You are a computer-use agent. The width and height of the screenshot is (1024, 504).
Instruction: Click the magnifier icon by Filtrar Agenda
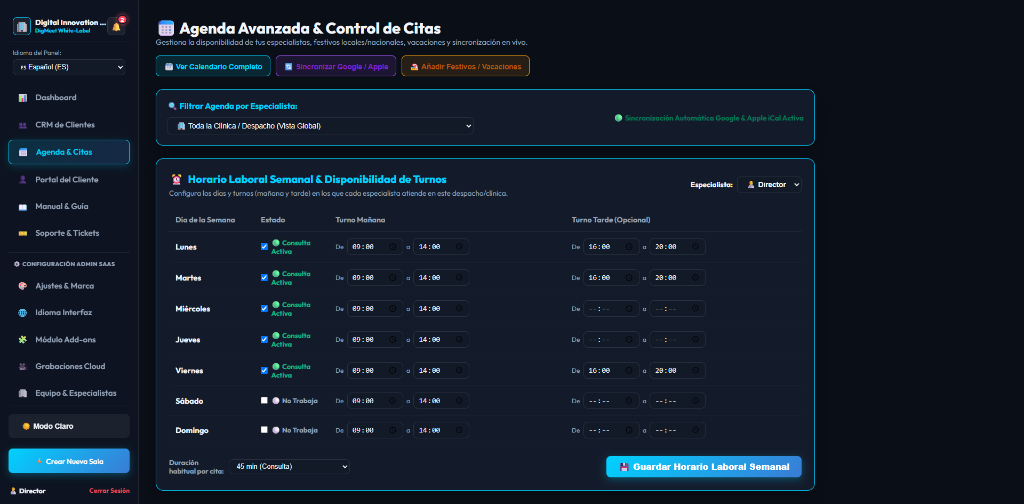pos(172,106)
